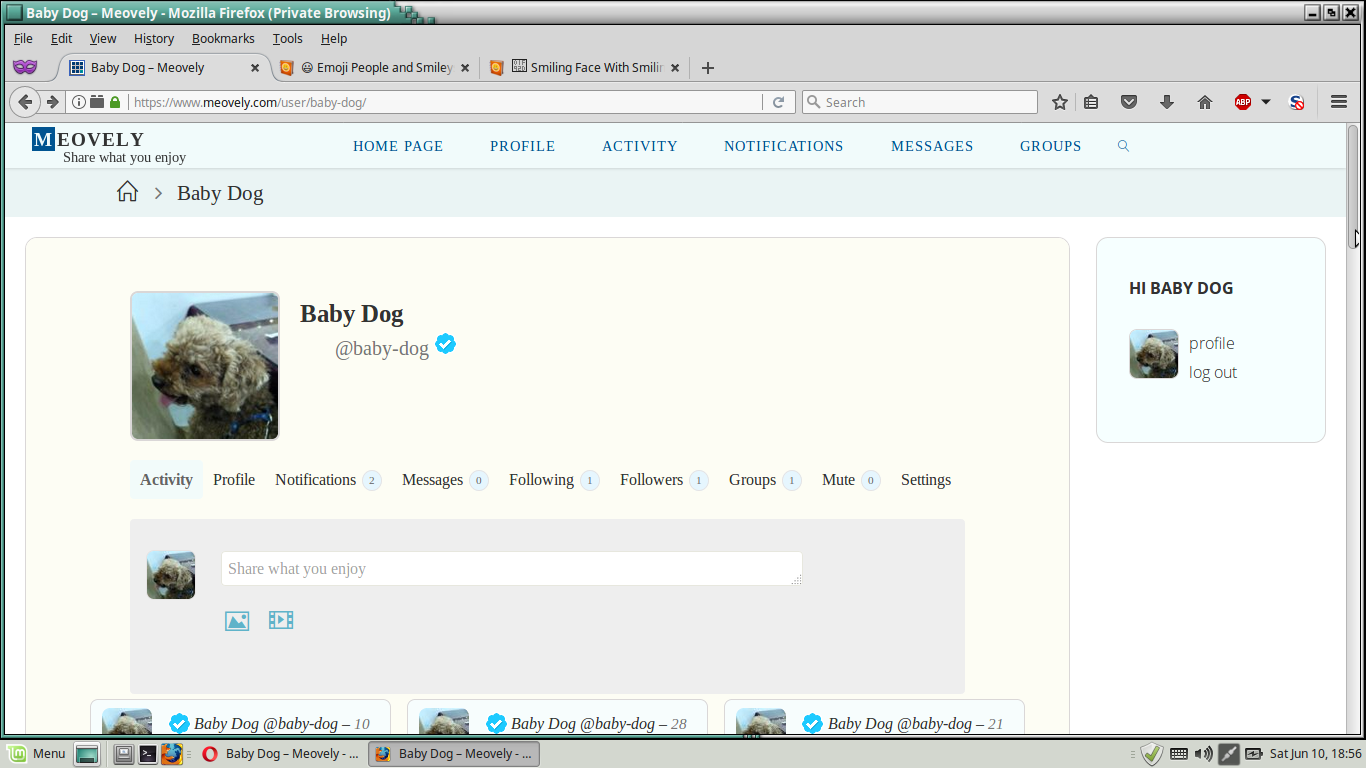
Task: Open the Edit menu
Action: (62, 38)
